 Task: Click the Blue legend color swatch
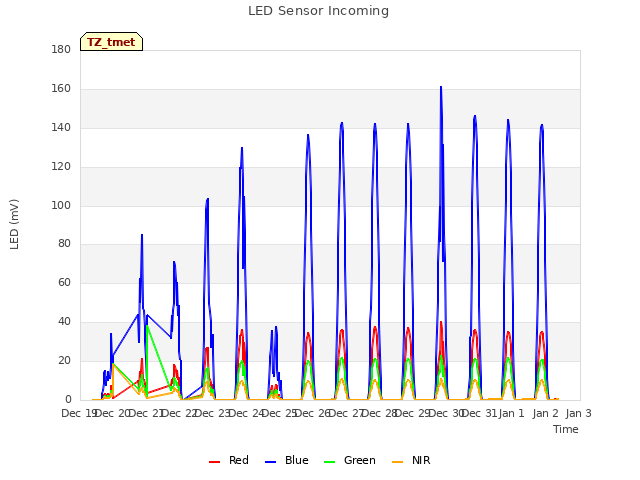(271, 462)
